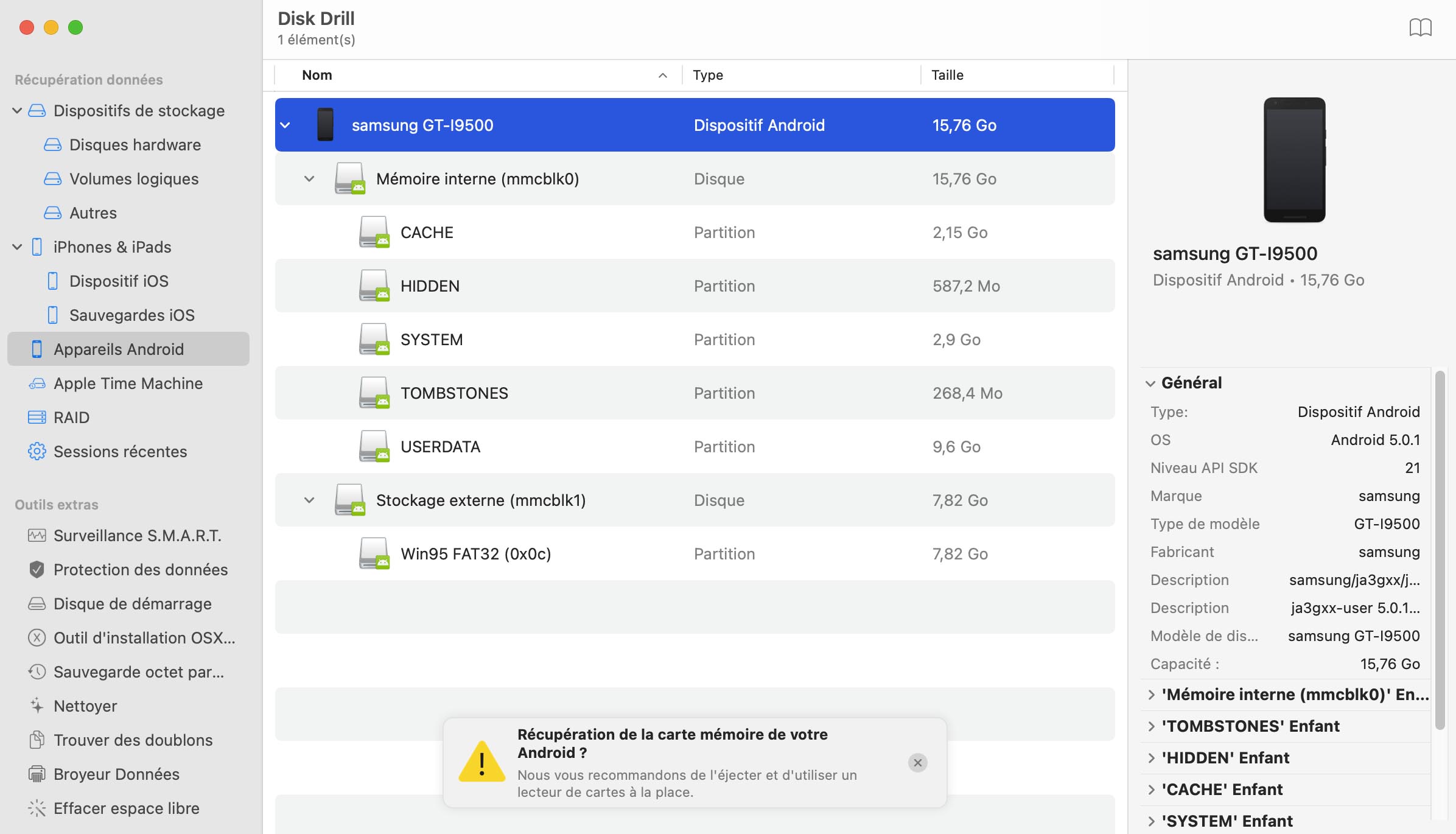
Task: Click the Outil d'installation OSX icon
Action: [x=37, y=638]
